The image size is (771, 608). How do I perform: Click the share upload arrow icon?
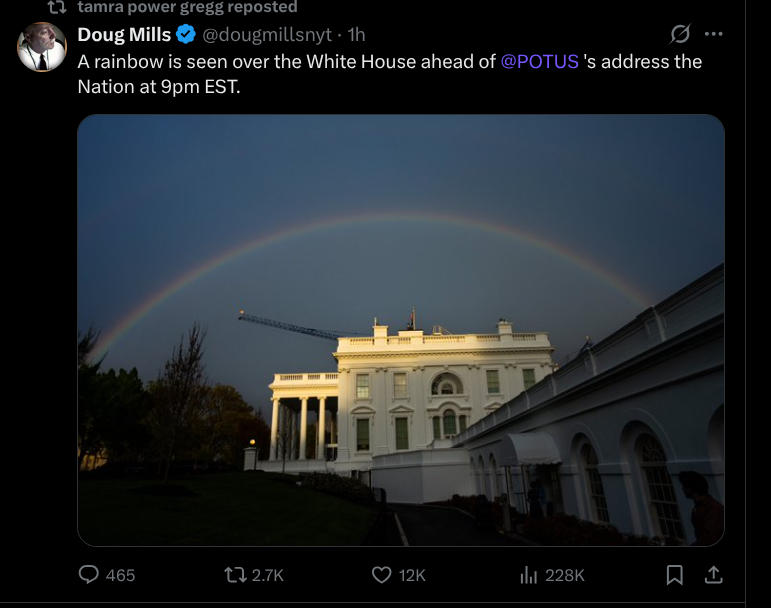coord(713,575)
